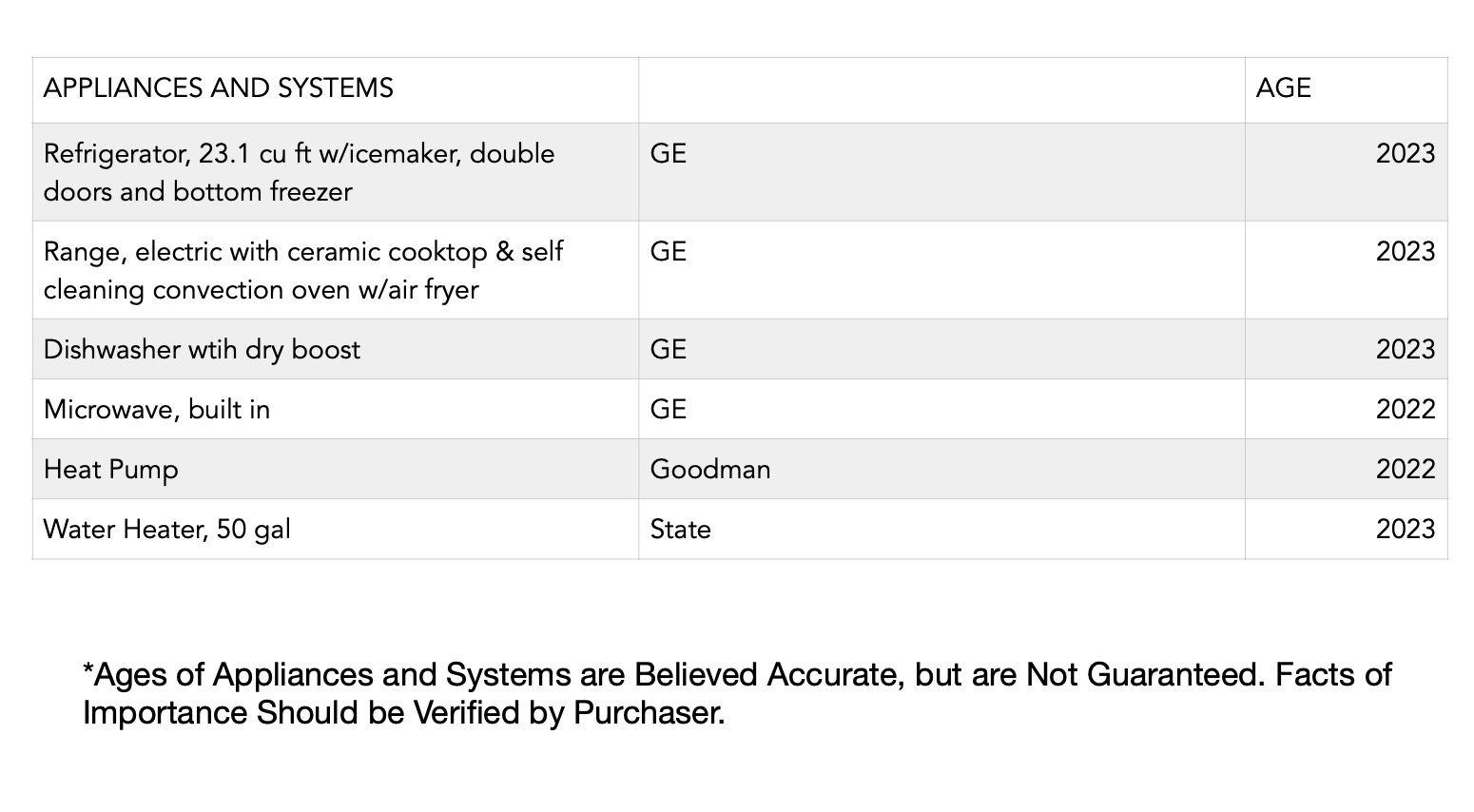Select the Heat Pump's 2022 age cell
Viewport: 1474px width, 812px height.
[1405, 470]
